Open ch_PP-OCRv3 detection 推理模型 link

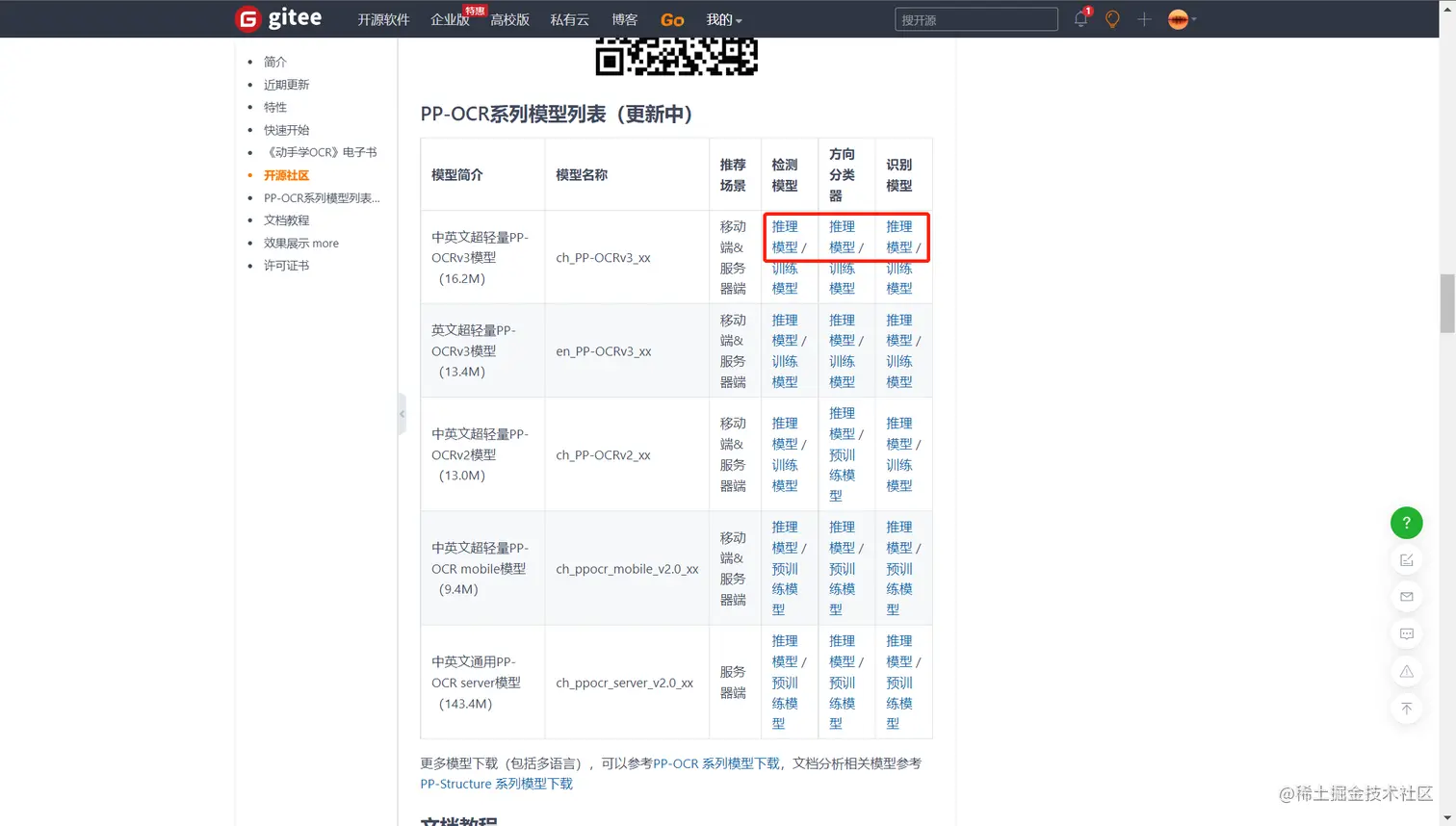pyautogui.click(x=785, y=237)
